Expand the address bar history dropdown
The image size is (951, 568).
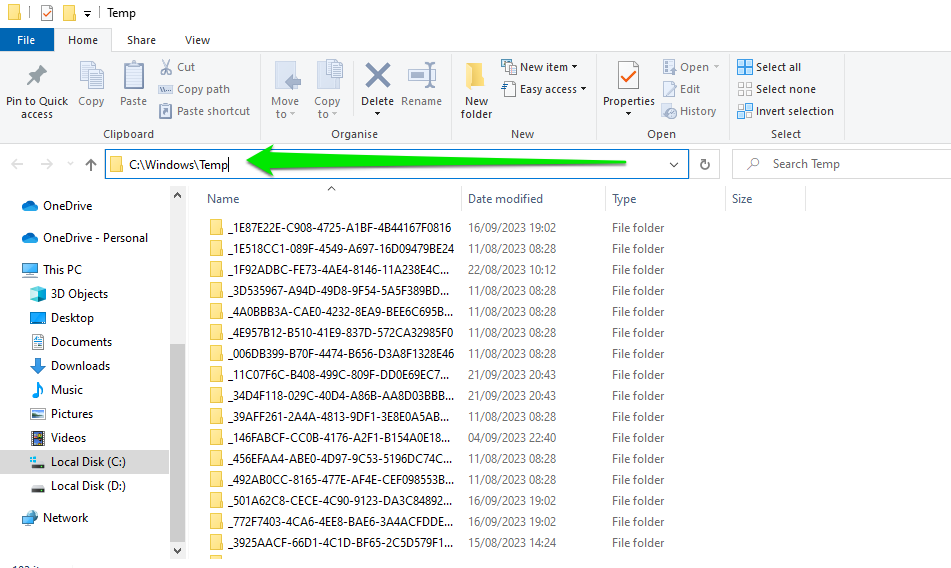[x=675, y=165]
